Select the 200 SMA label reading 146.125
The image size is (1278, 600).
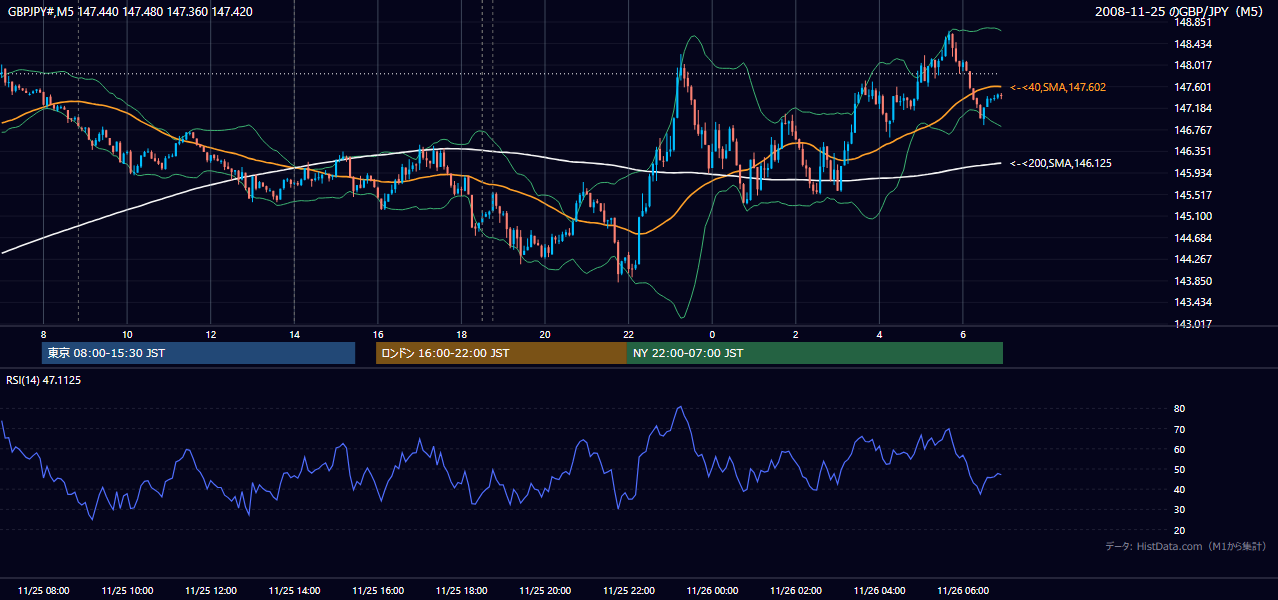(1061, 163)
